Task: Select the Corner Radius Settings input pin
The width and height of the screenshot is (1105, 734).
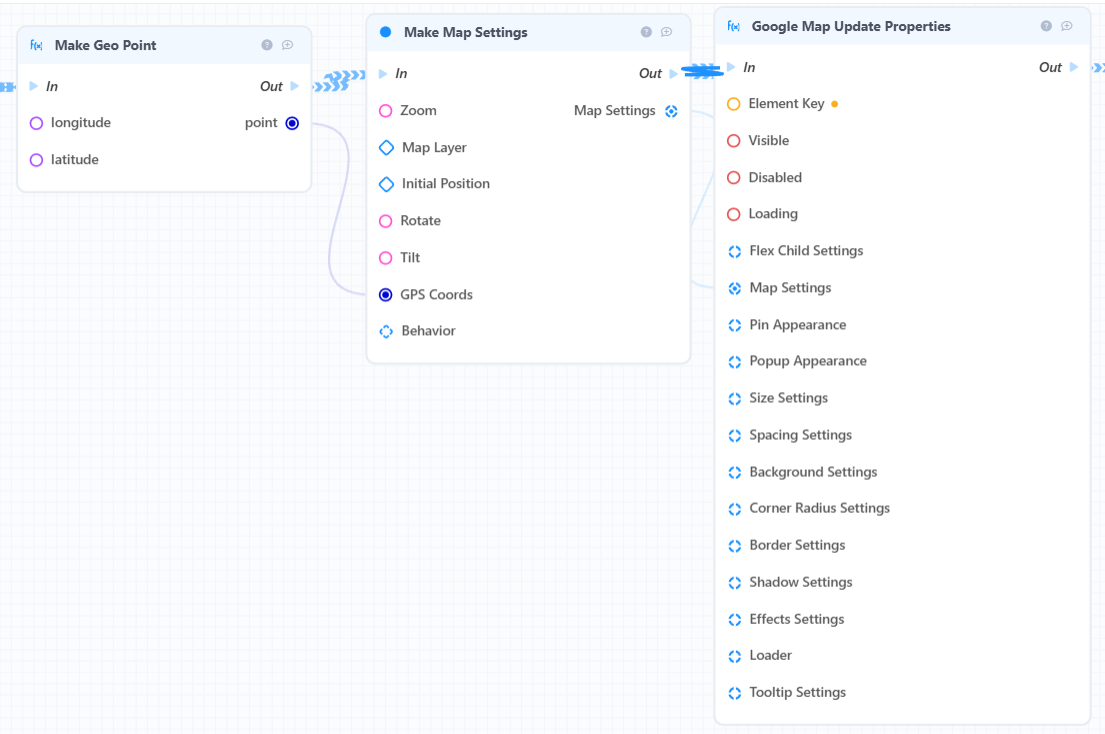Action: click(734, 509)
